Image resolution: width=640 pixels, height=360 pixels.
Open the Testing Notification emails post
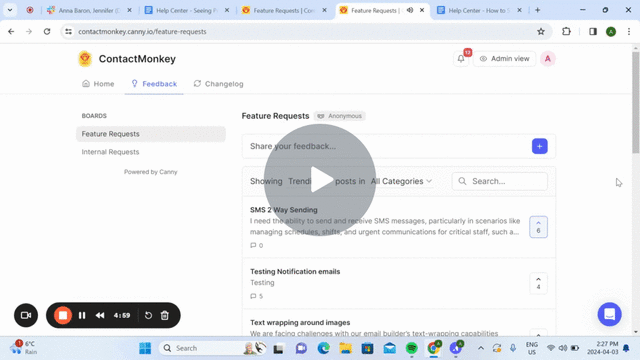click(x=295, y=271)
